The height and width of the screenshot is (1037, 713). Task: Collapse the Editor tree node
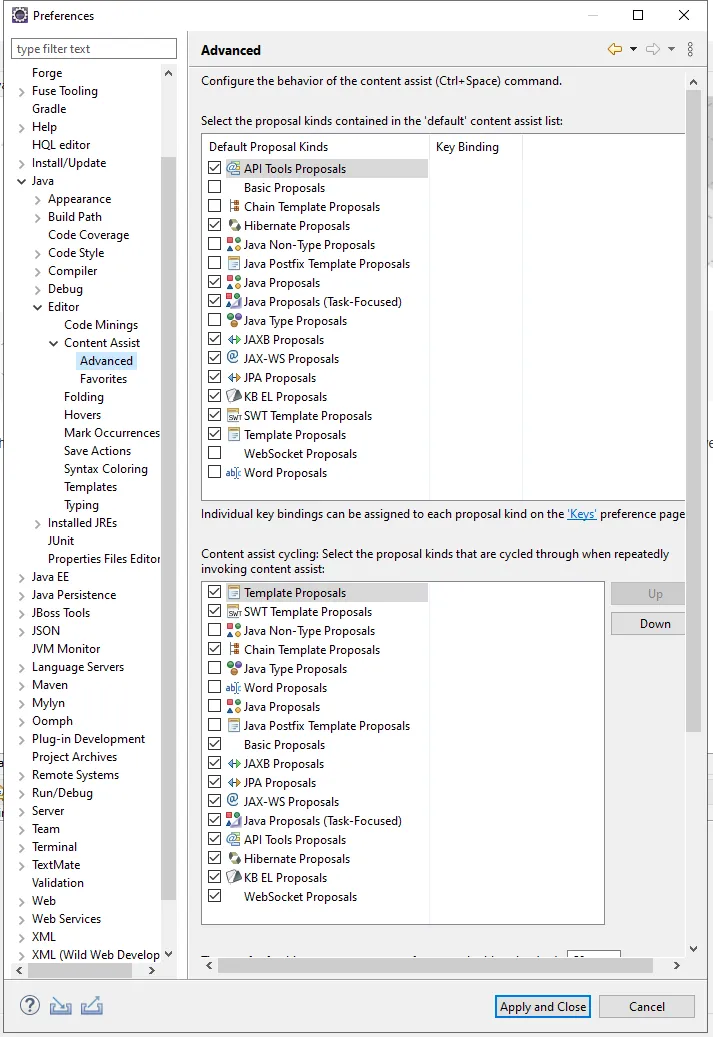click(x=38, y=307)
